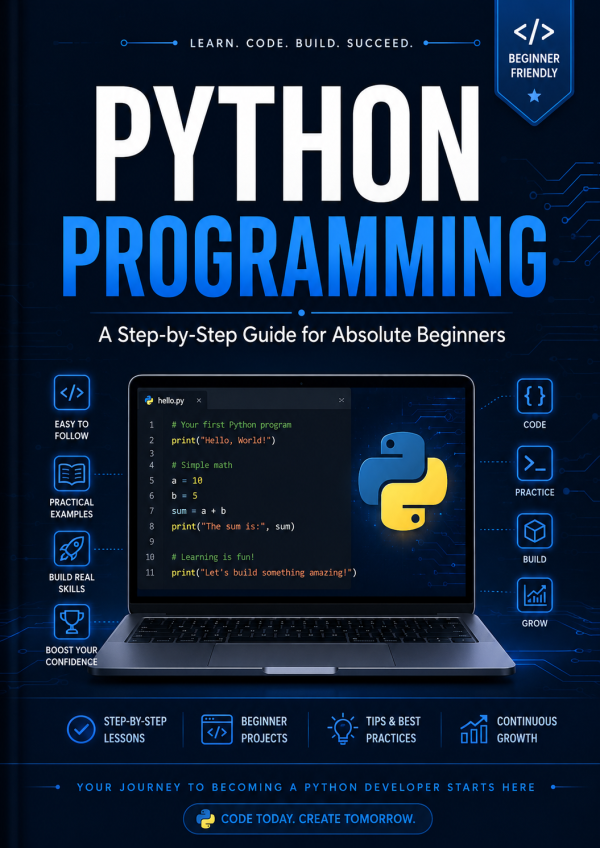The width and height of the screenshot is (600, 848).
Task: Close the hello.py editor tab
Action: [x=199, y=400]
